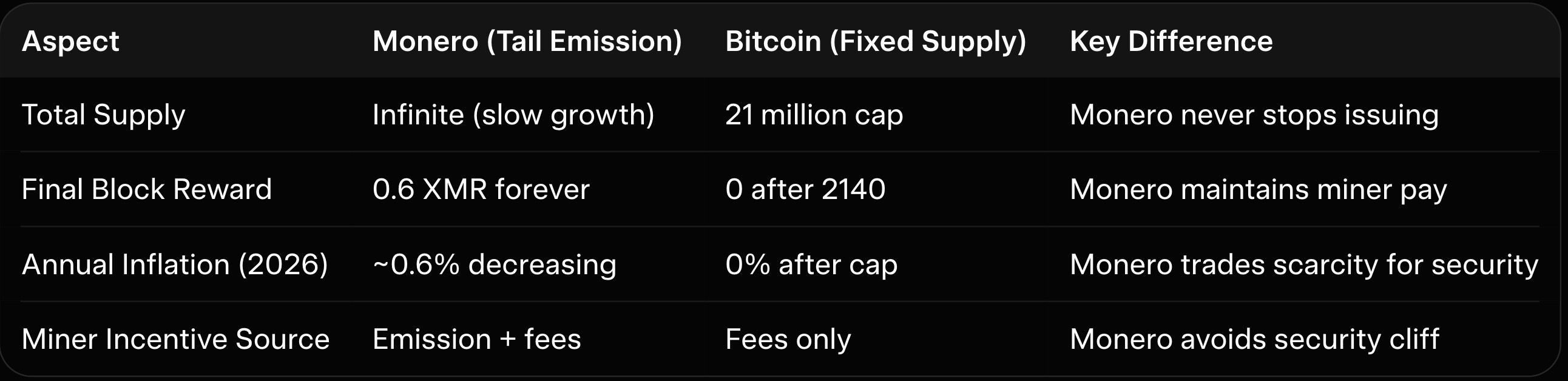
Task: Click the Monero maintains miner pay cell
Action: tap(1258, 189)
